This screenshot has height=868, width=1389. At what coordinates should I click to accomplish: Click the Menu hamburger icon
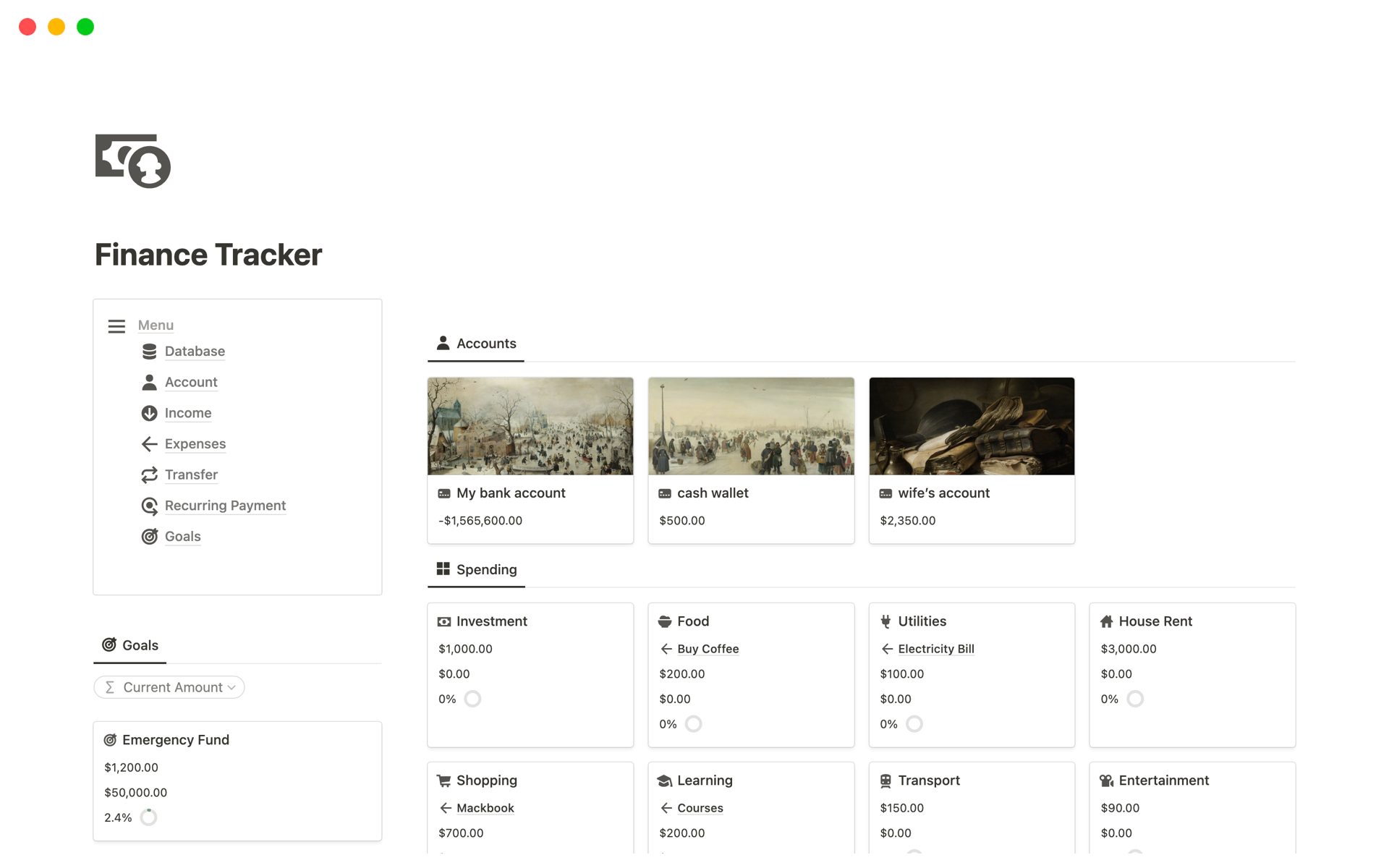(x=117, y=325)
